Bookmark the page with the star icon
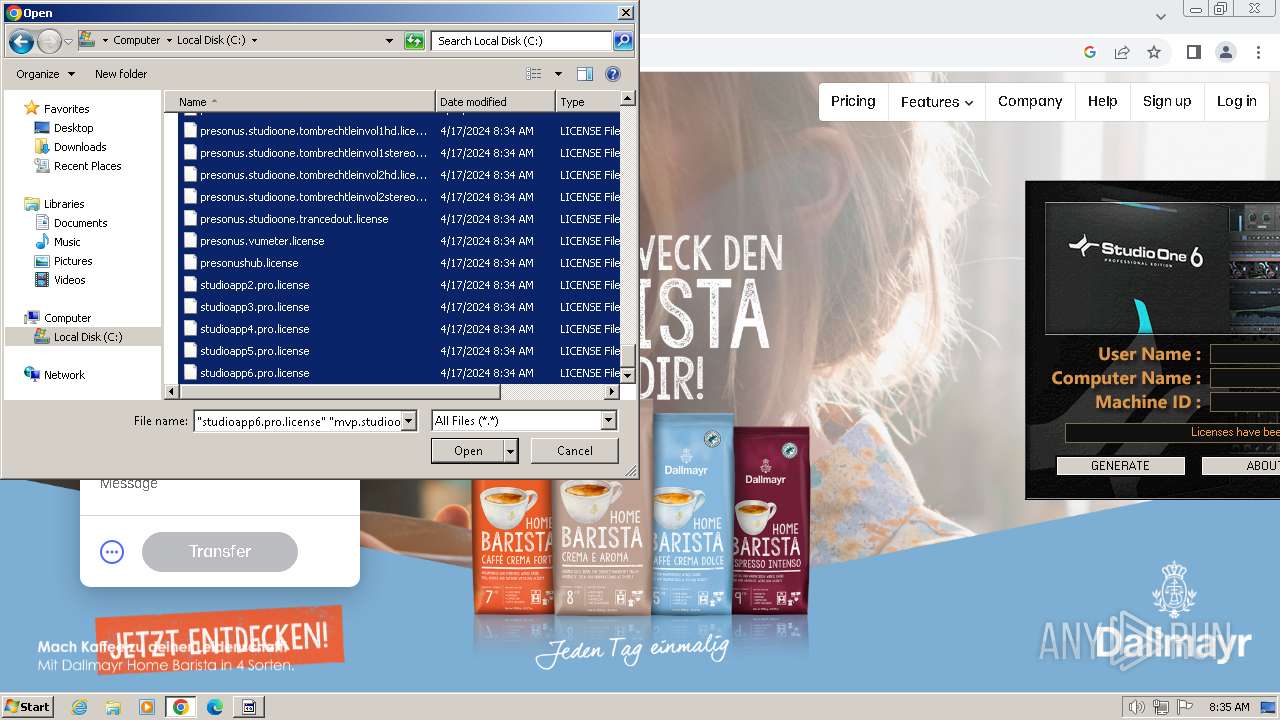 [x=1154, y=52]
